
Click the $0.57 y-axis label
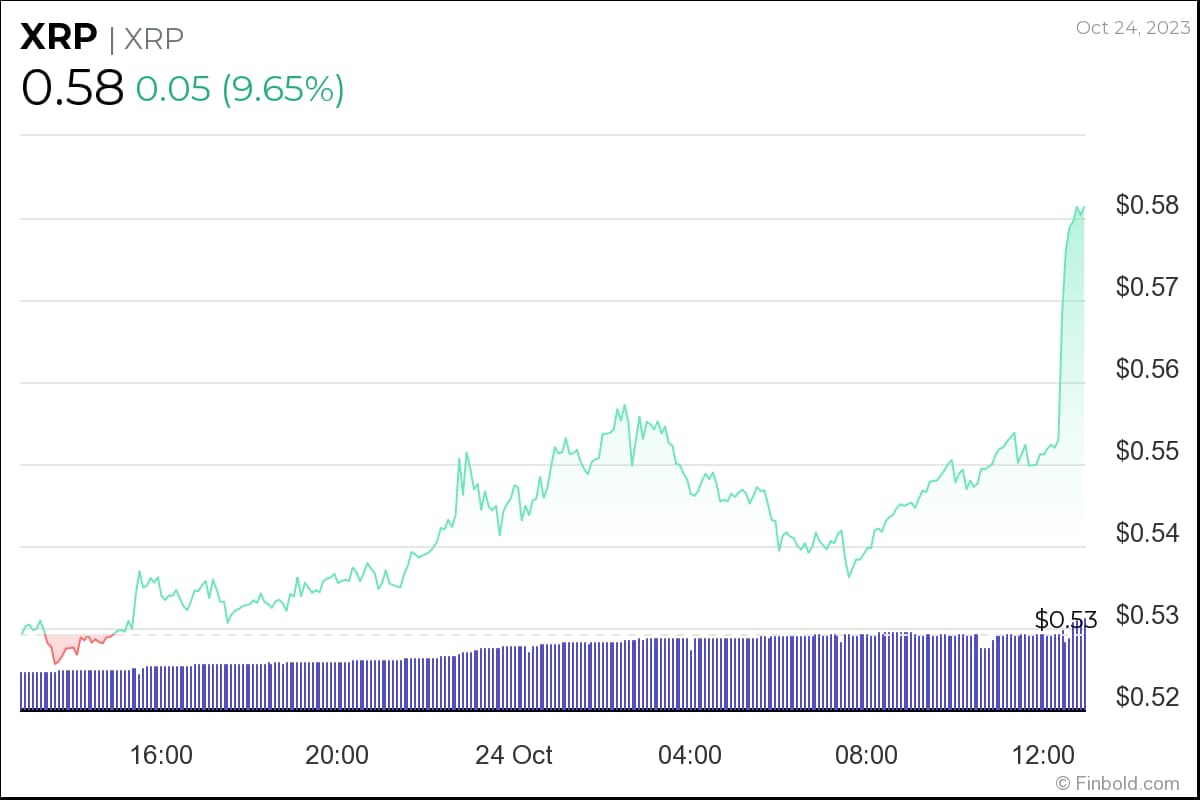coord(1147,287)
